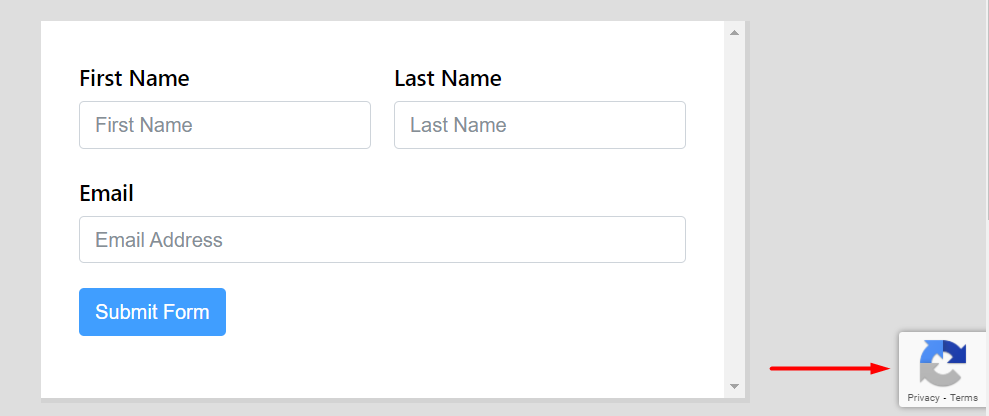Click the "Last Name" bold label
This screenshot has width=989, height=416.
pyautogui.click(x=448, y=78)
